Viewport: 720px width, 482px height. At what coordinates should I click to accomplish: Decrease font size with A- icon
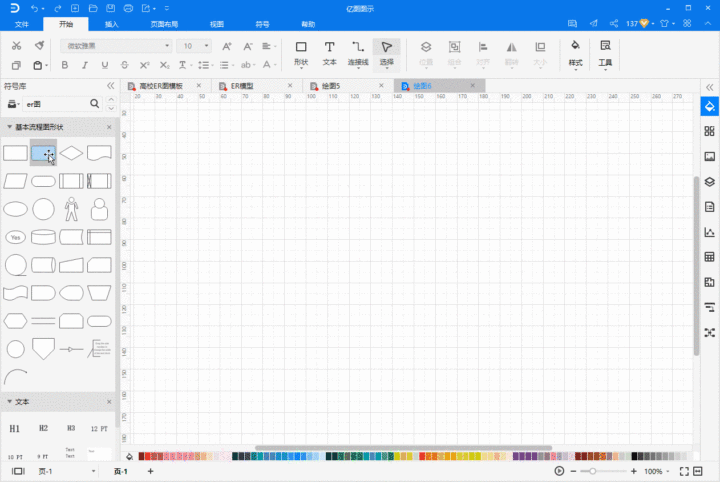coord(248,46)
